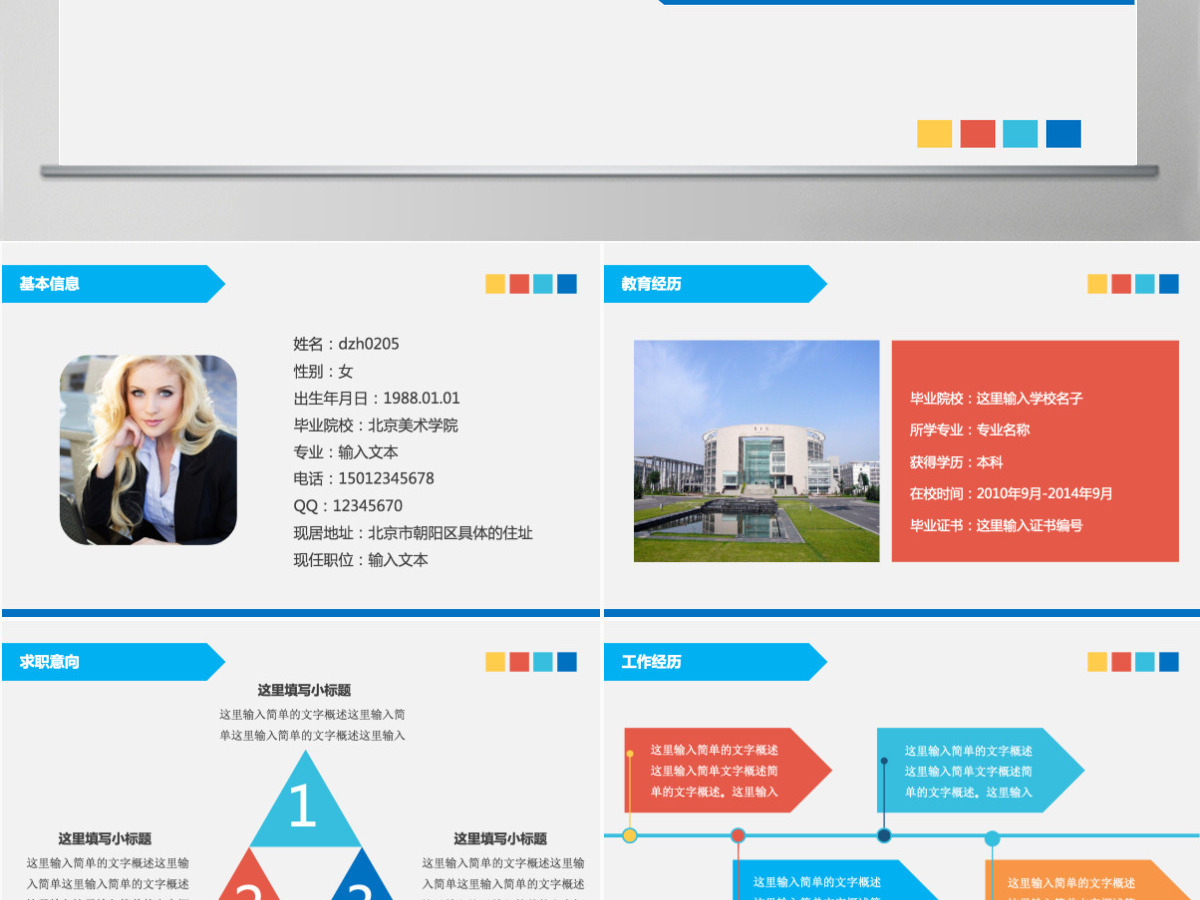Viewport: 1200px width, 900px height.
Task: Select the campus building photo
Action: coord(756,451)
